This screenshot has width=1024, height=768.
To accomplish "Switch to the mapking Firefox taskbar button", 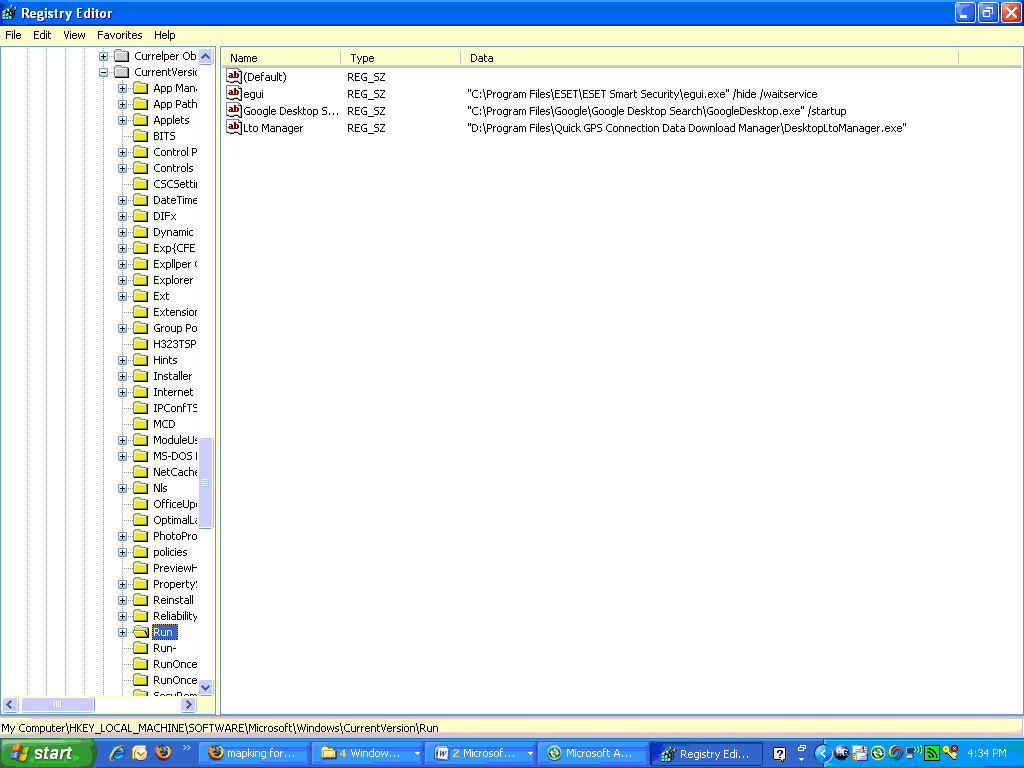I will pyautogui.click(x=253, y=754).
